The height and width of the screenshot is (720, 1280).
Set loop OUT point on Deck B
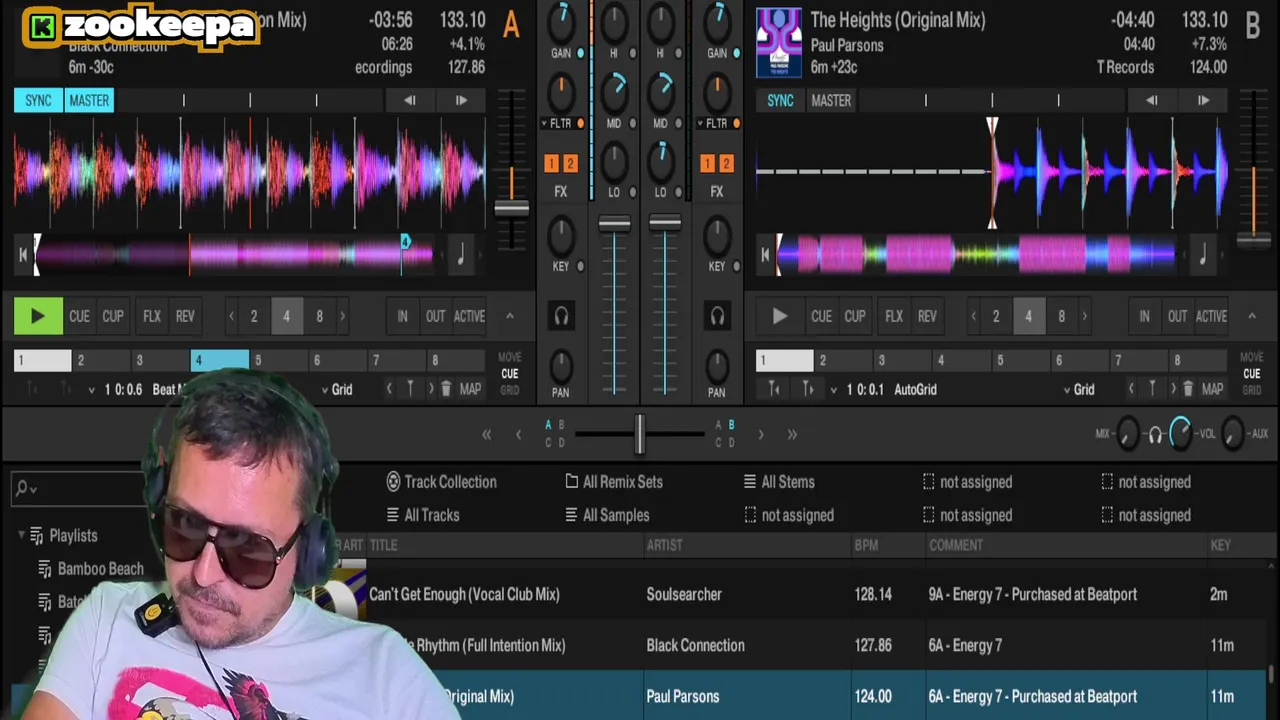1177,316
